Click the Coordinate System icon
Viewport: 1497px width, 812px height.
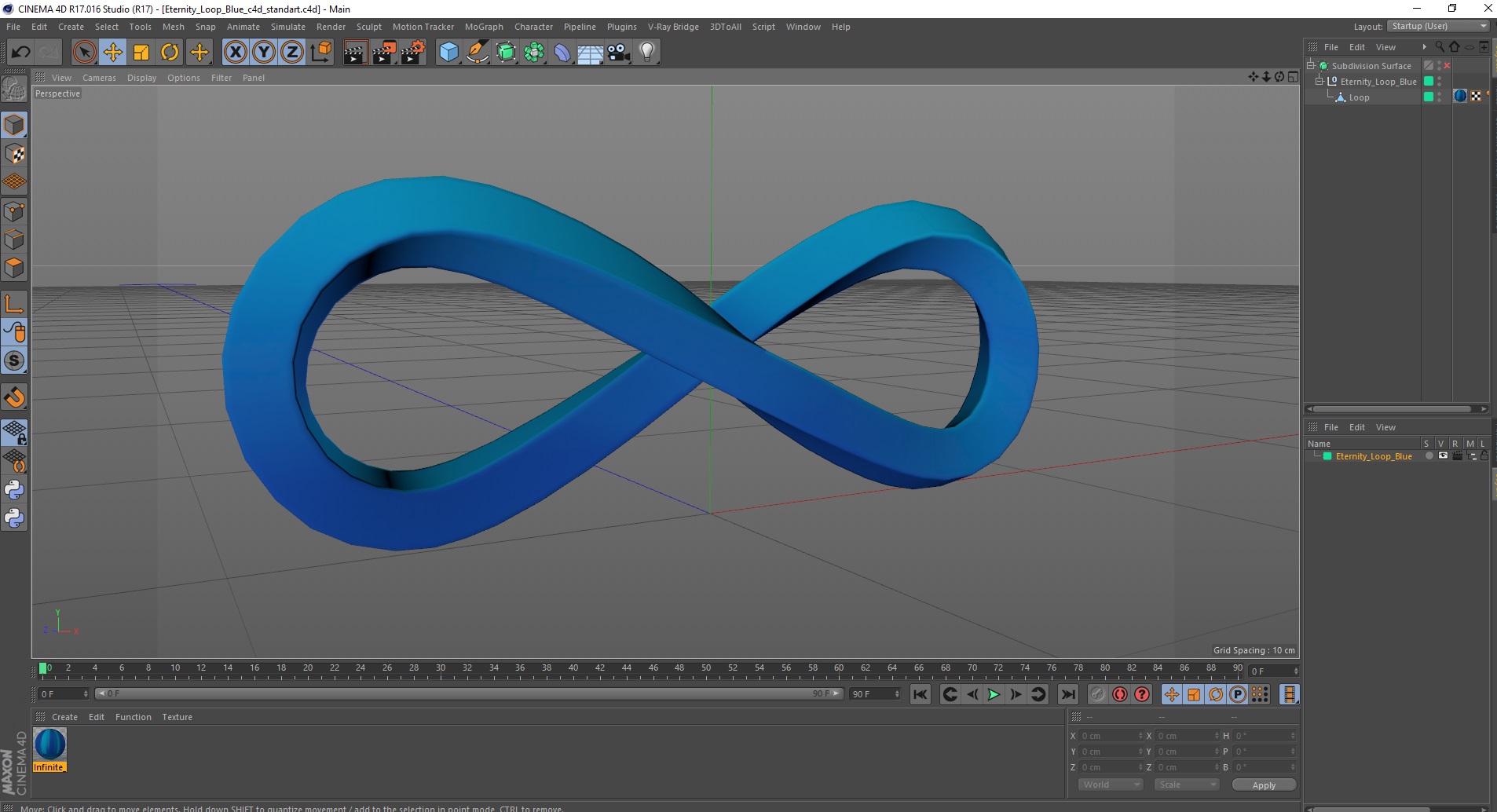[320, 53]
